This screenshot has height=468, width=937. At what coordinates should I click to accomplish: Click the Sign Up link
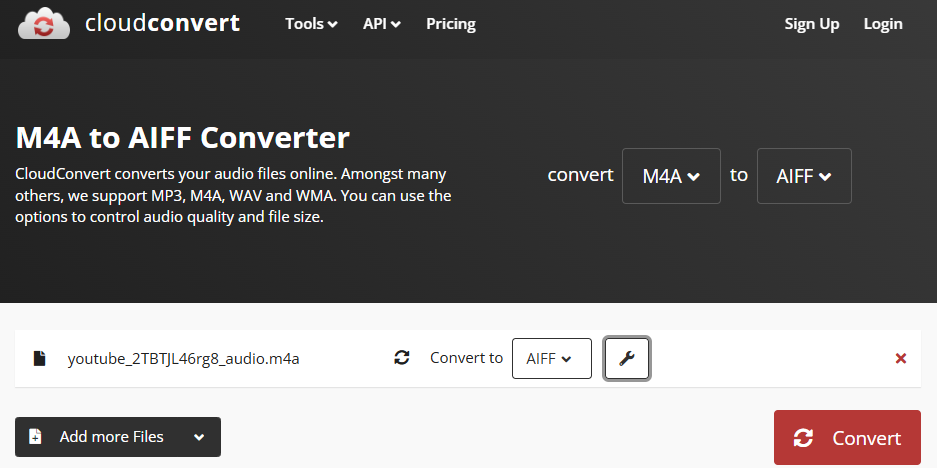click(811, 24)
